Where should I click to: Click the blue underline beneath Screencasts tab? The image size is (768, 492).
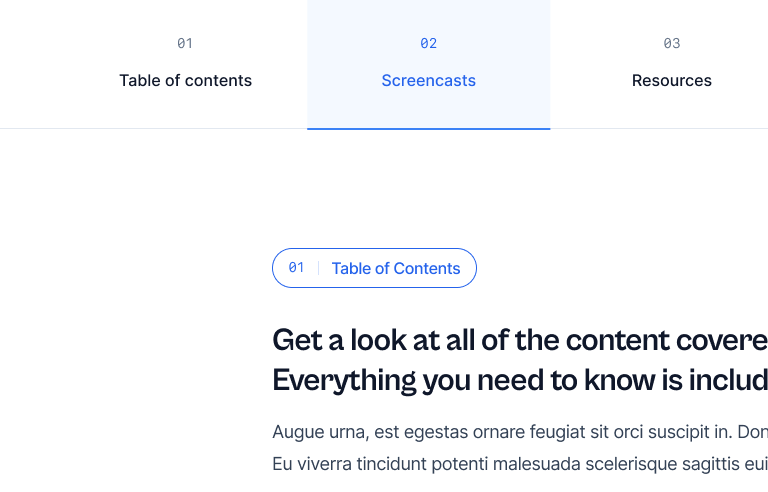pyautogui.click(x=428, y=128)
